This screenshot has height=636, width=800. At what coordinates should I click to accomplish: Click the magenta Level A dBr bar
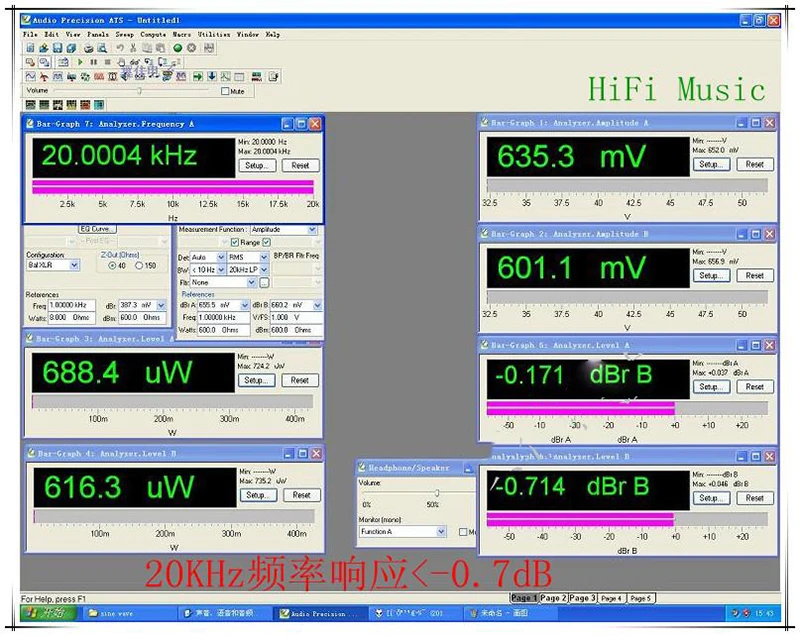click(x=581, y=408)
